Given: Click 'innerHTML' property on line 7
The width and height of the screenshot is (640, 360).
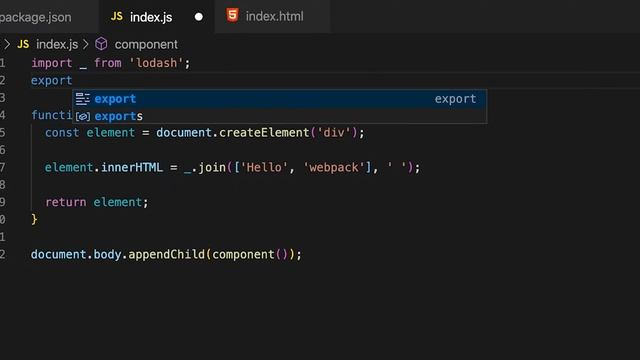Looking at the screenshot, I should (132, 167).
